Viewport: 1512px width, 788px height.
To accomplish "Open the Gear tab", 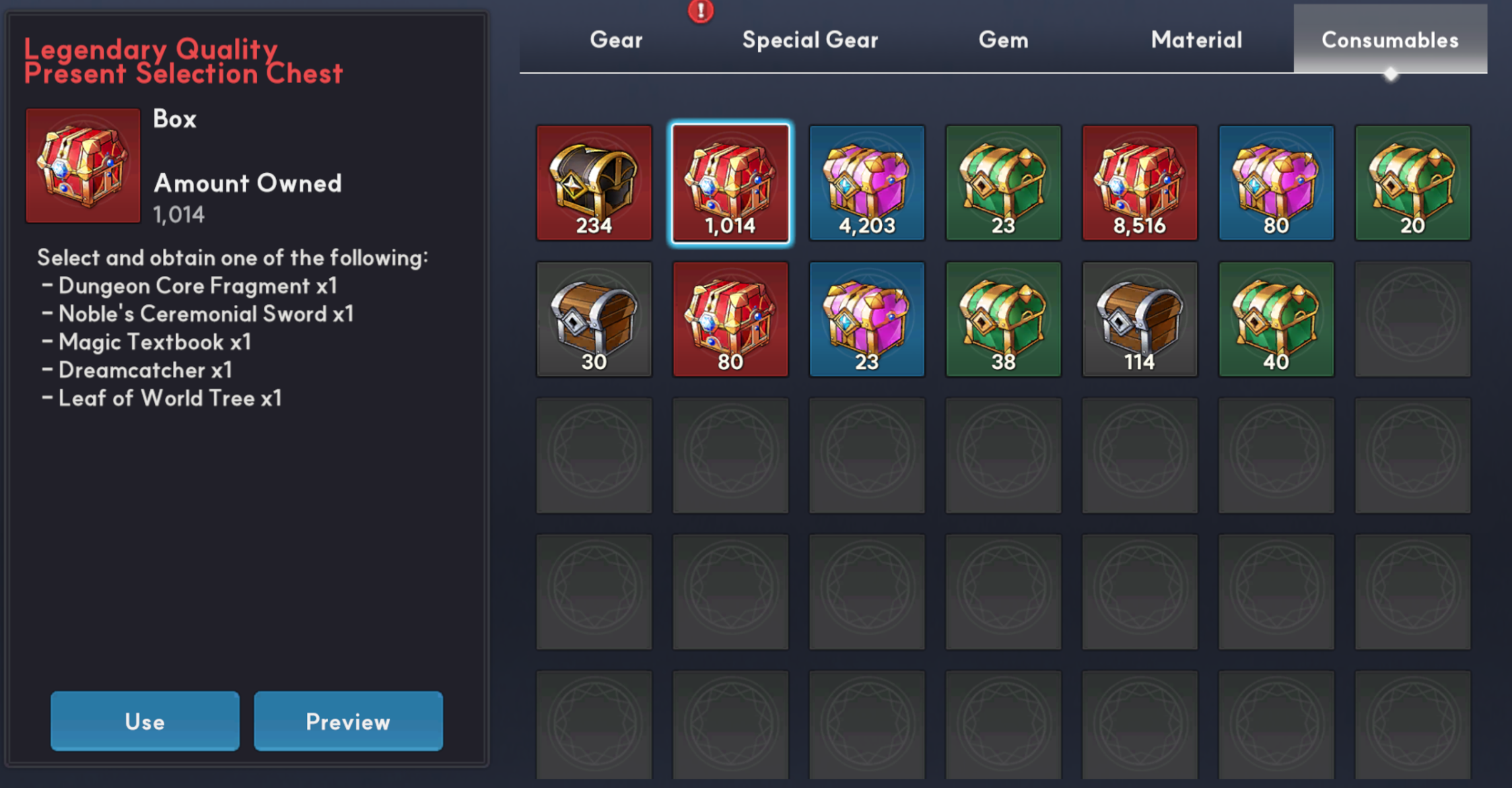I will click(x=616, y=40).
